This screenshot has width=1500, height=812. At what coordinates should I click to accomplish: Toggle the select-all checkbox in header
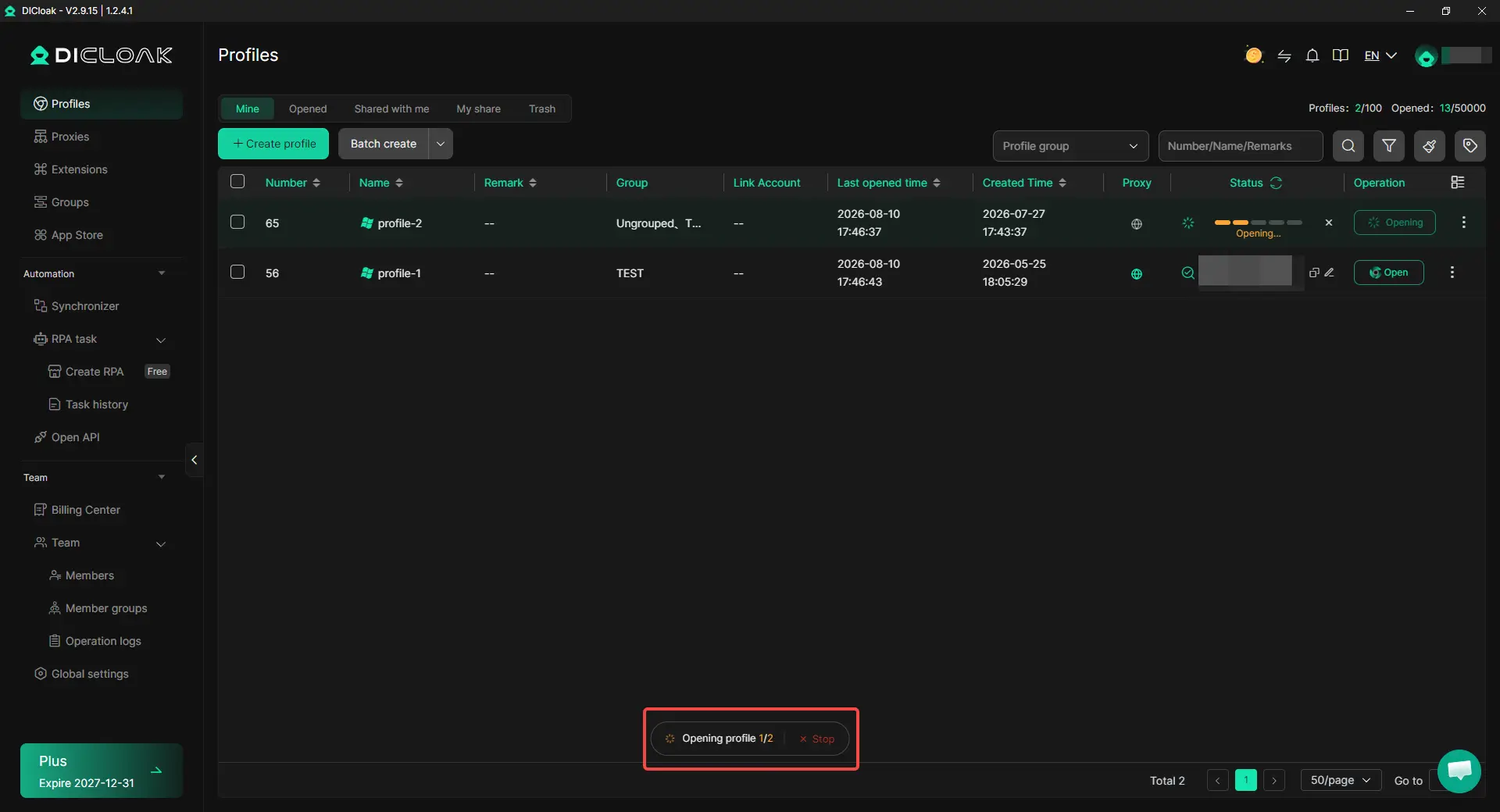237,181
